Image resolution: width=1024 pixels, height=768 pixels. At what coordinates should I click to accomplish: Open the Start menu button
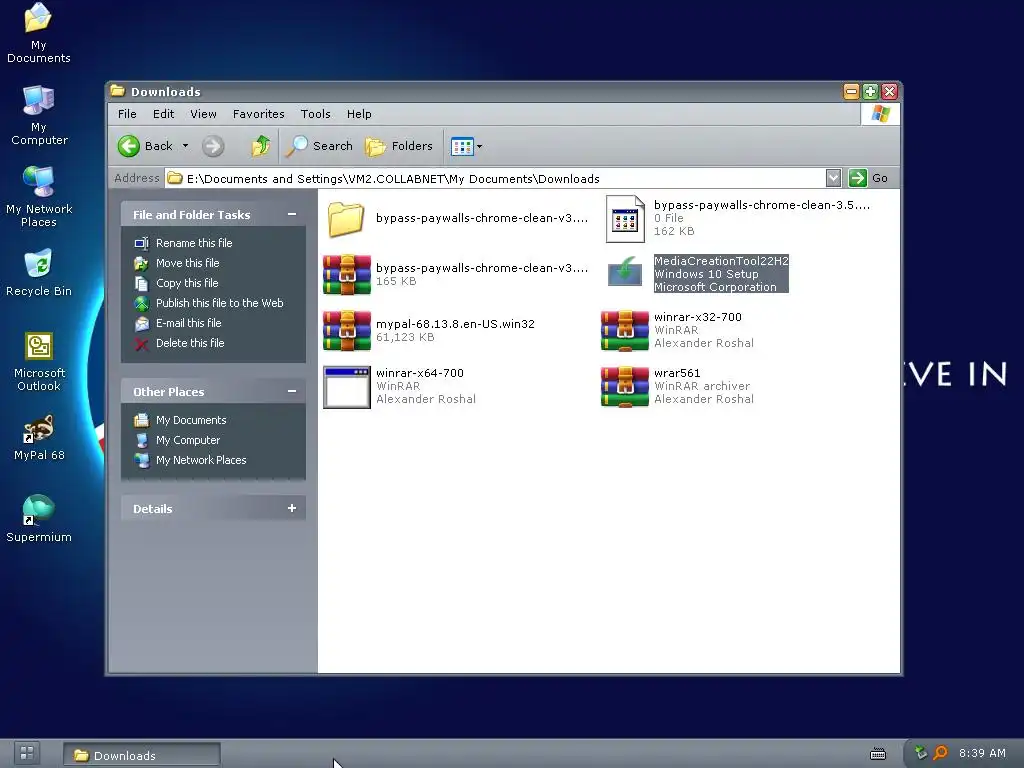(27, 753)
